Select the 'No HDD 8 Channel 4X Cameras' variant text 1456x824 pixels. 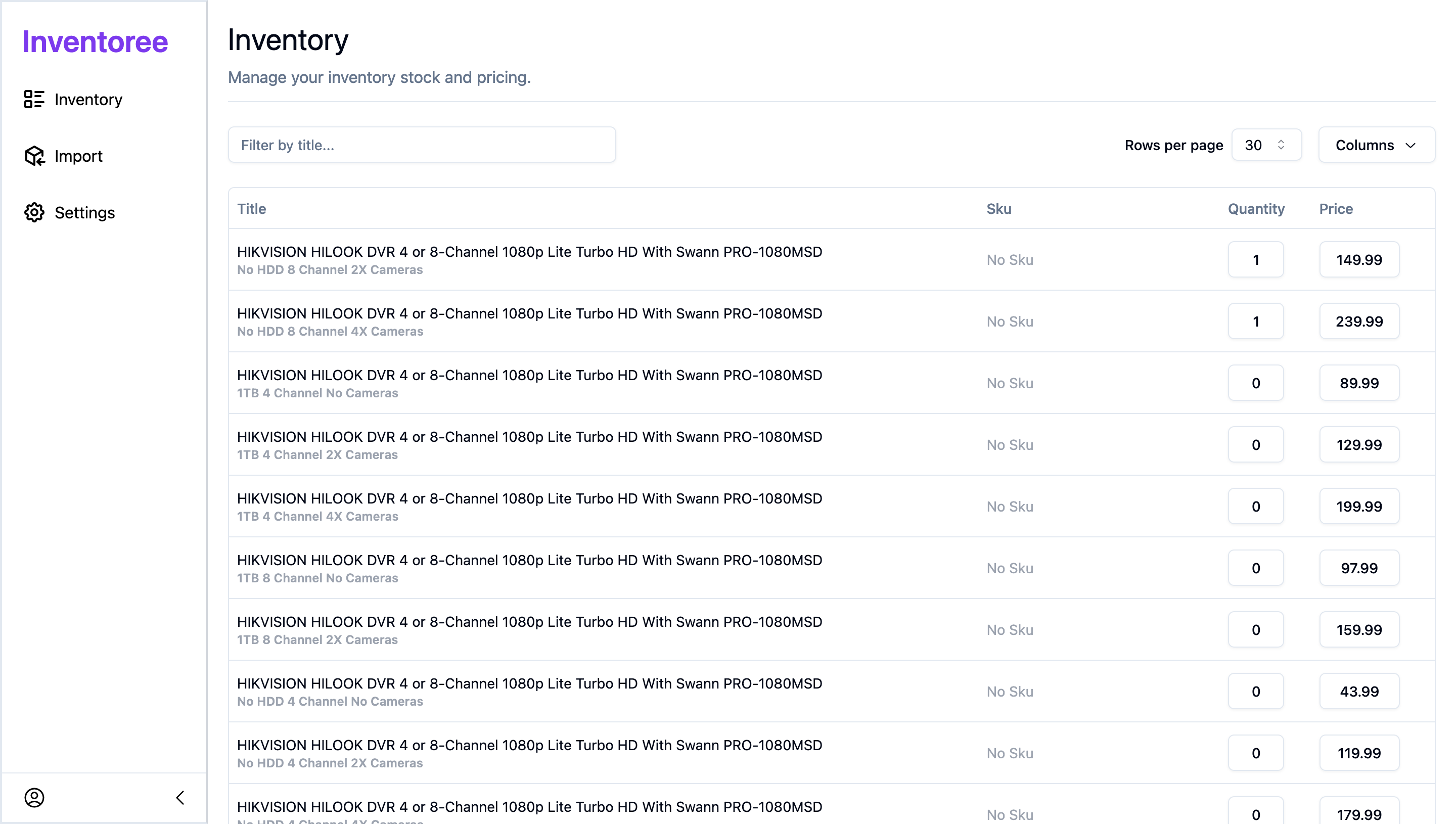point(330,332)
